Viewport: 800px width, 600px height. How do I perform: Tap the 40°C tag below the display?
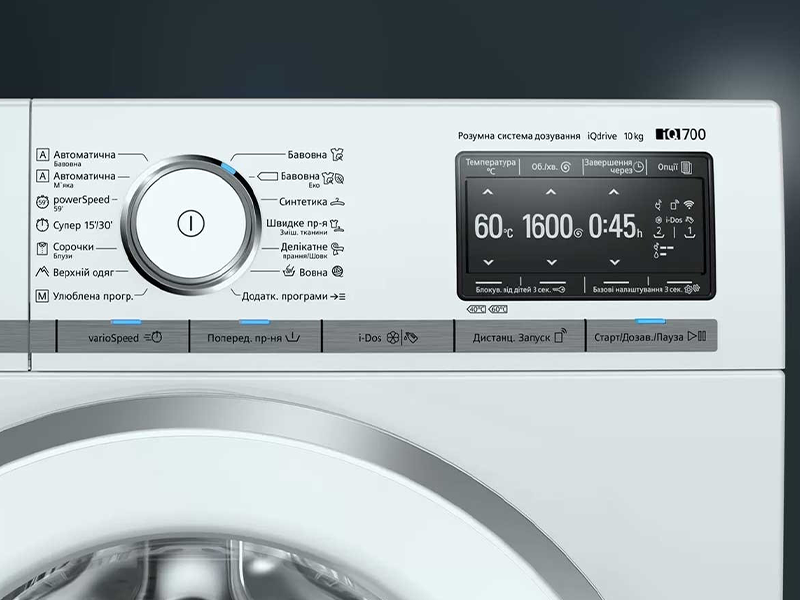click(x=477, y=309)
